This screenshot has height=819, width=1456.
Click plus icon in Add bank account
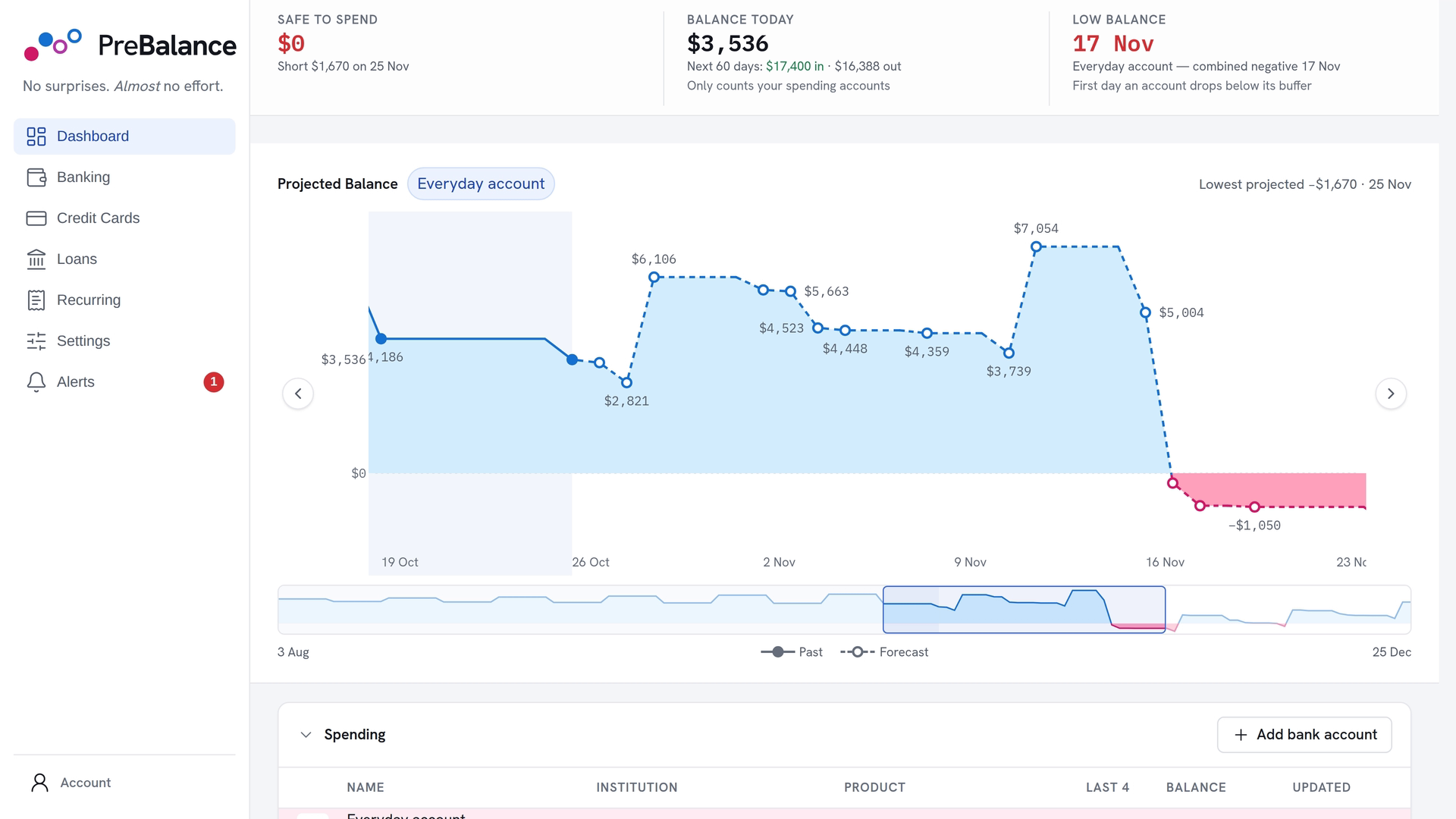point(1241,735)
